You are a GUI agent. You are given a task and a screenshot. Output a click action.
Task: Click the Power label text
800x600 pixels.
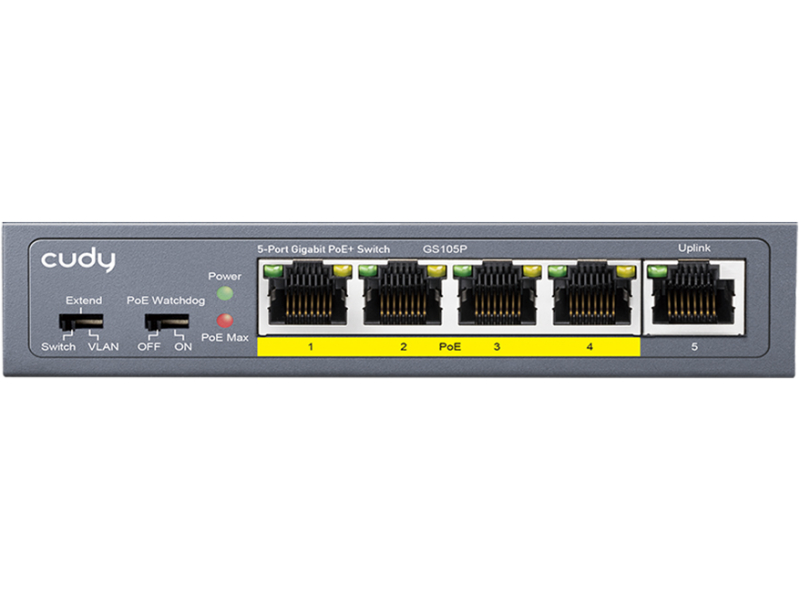[x=224, y=276]
